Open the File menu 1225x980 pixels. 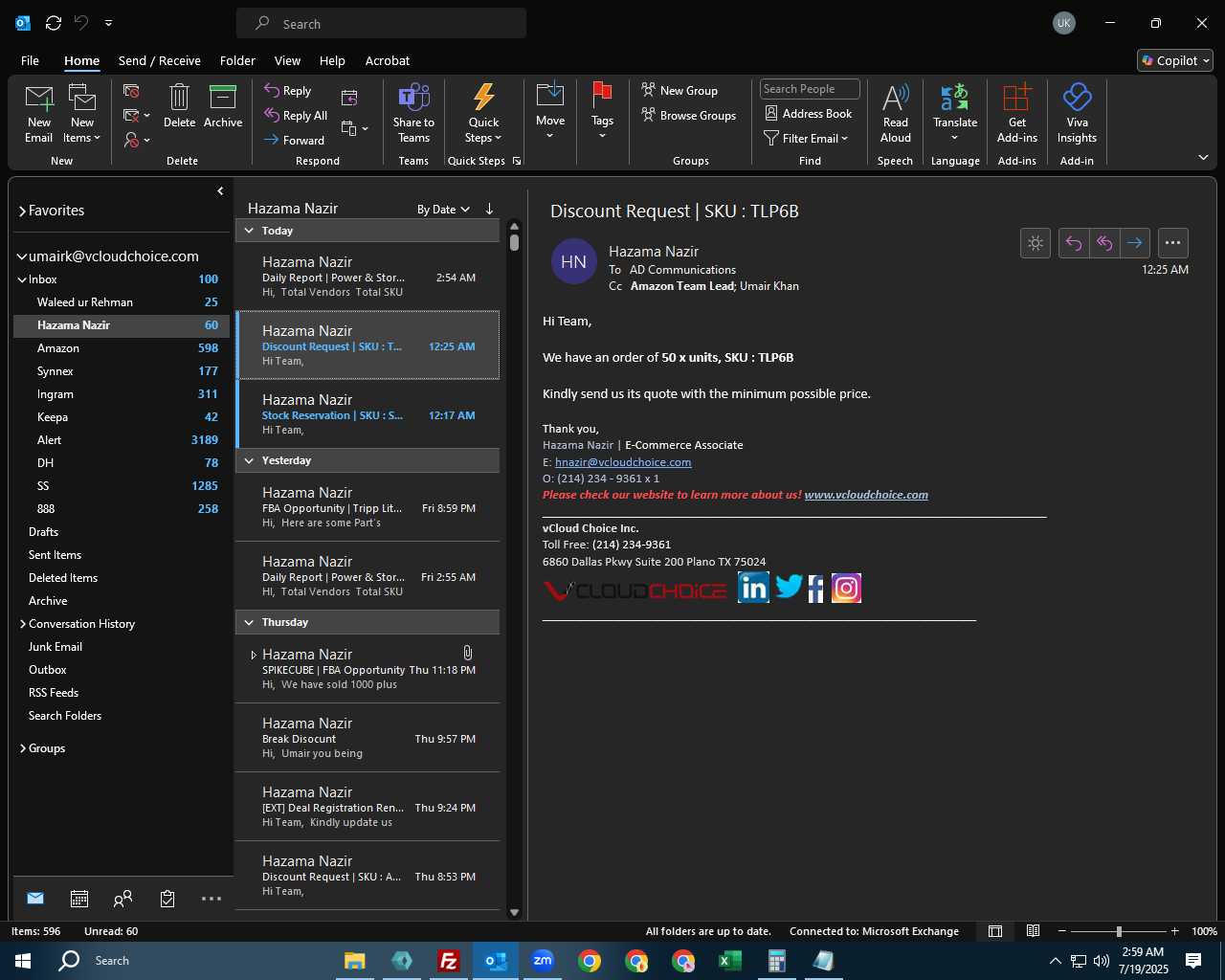tap(30, 60)
